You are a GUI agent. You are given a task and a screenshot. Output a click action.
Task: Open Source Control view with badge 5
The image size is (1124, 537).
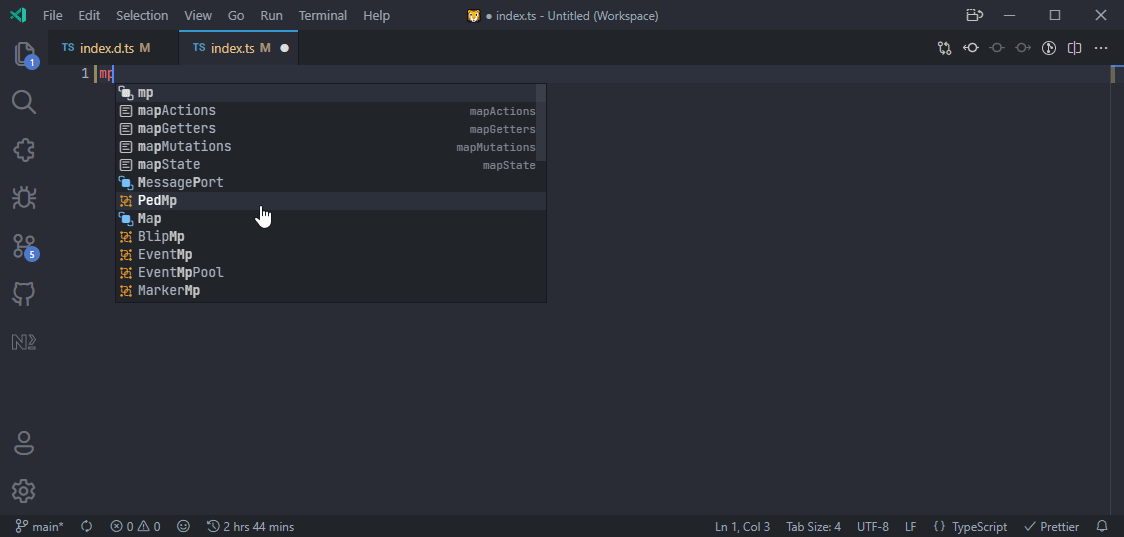[x=24, y=246]
